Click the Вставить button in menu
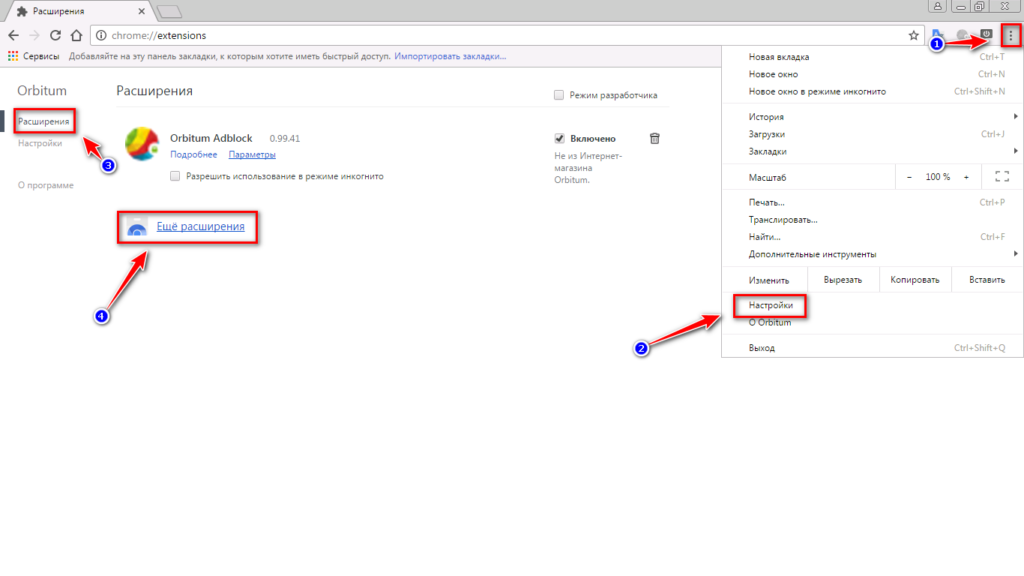The image size is (1024, 576). point(987,280)
